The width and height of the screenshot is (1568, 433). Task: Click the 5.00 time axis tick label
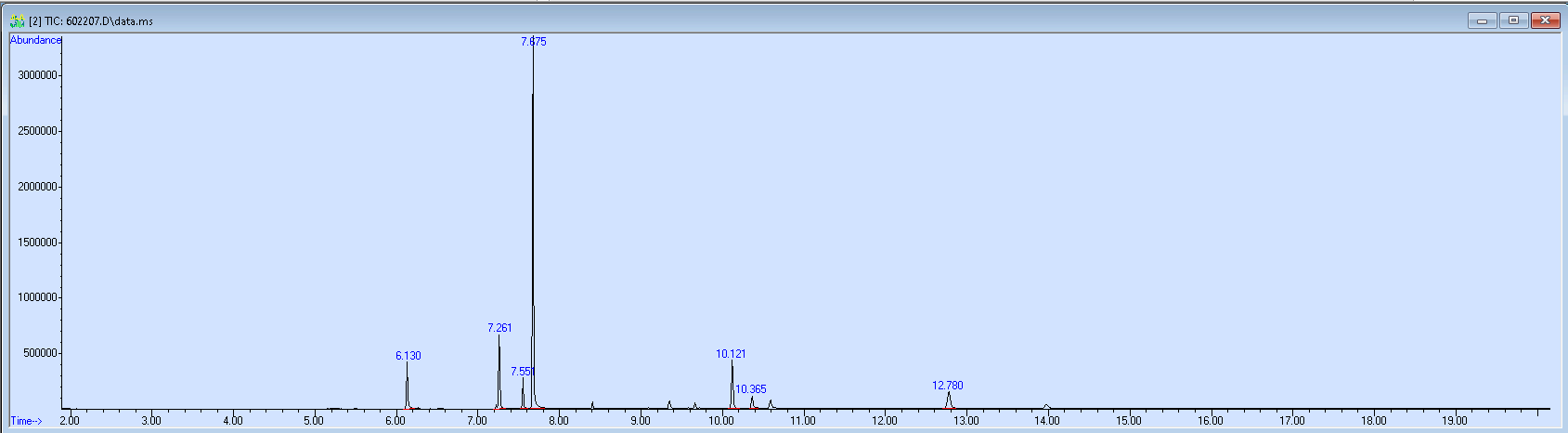pyautogui.click(x=314, y=421)
